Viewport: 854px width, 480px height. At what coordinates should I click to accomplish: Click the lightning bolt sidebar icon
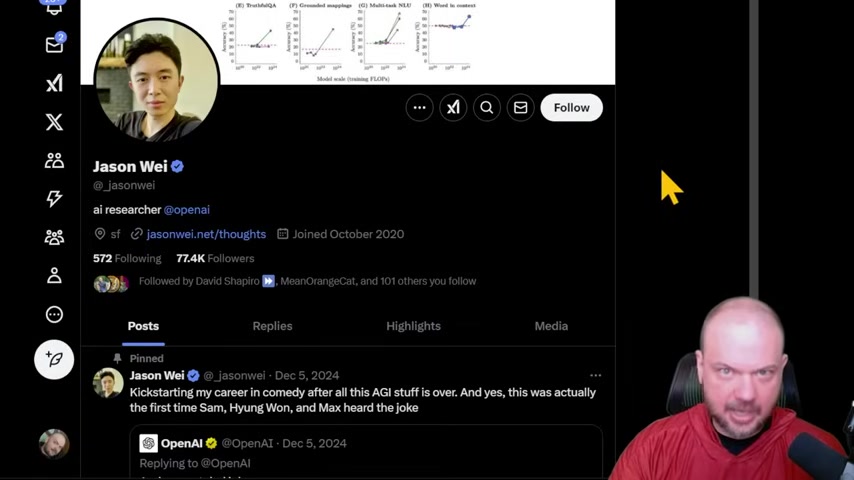click(54, 198)
